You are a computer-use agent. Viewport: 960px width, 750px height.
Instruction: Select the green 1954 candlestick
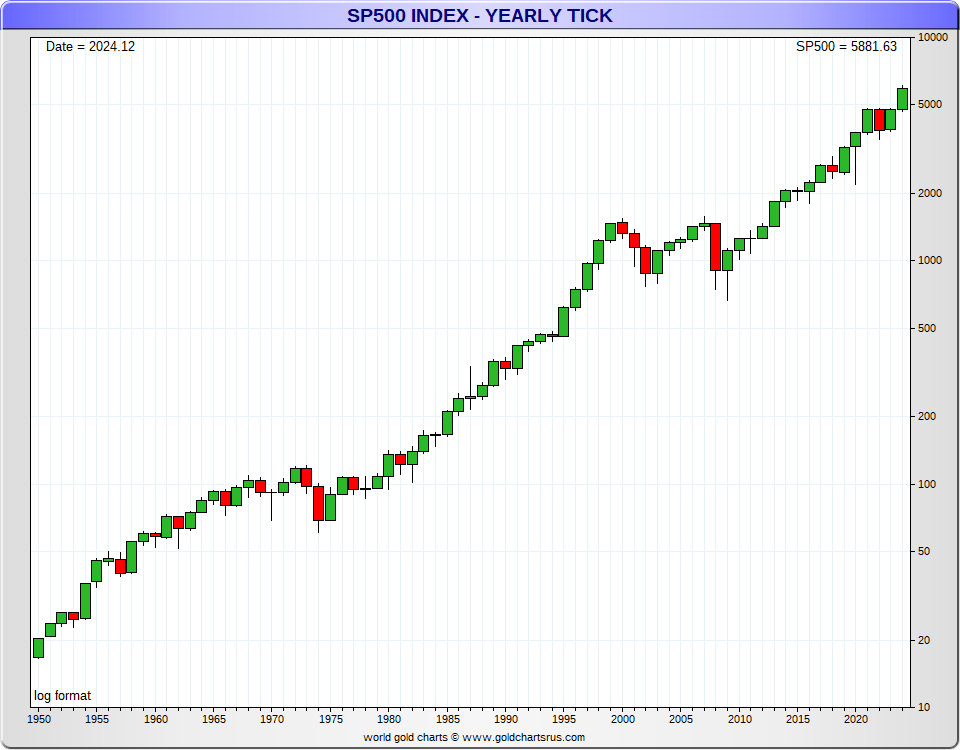tap(85, 601)
